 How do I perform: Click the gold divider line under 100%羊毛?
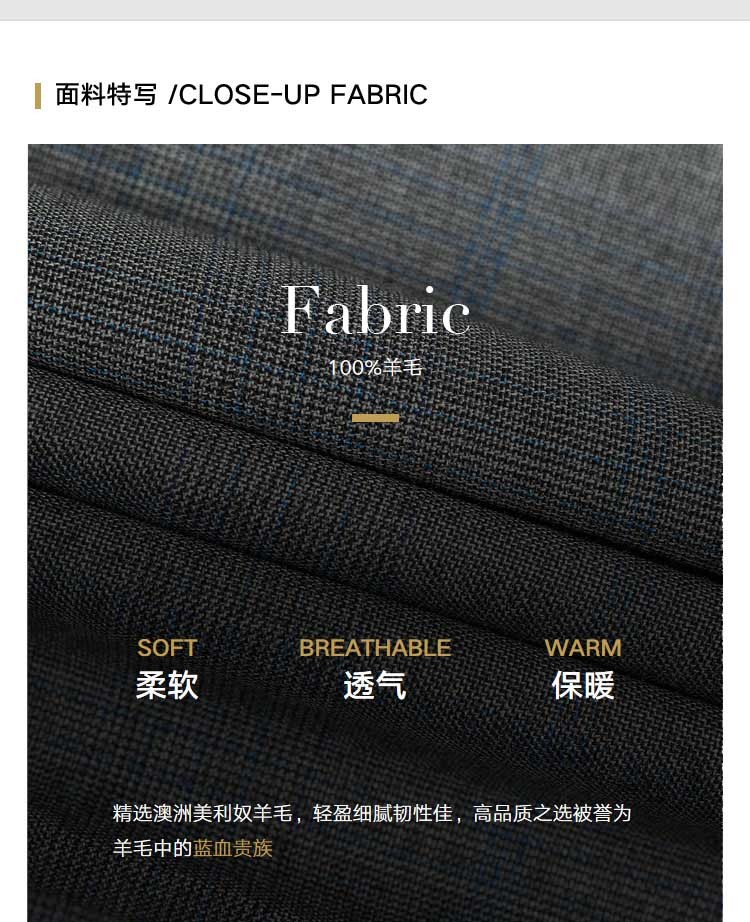(x=375, y=418)
